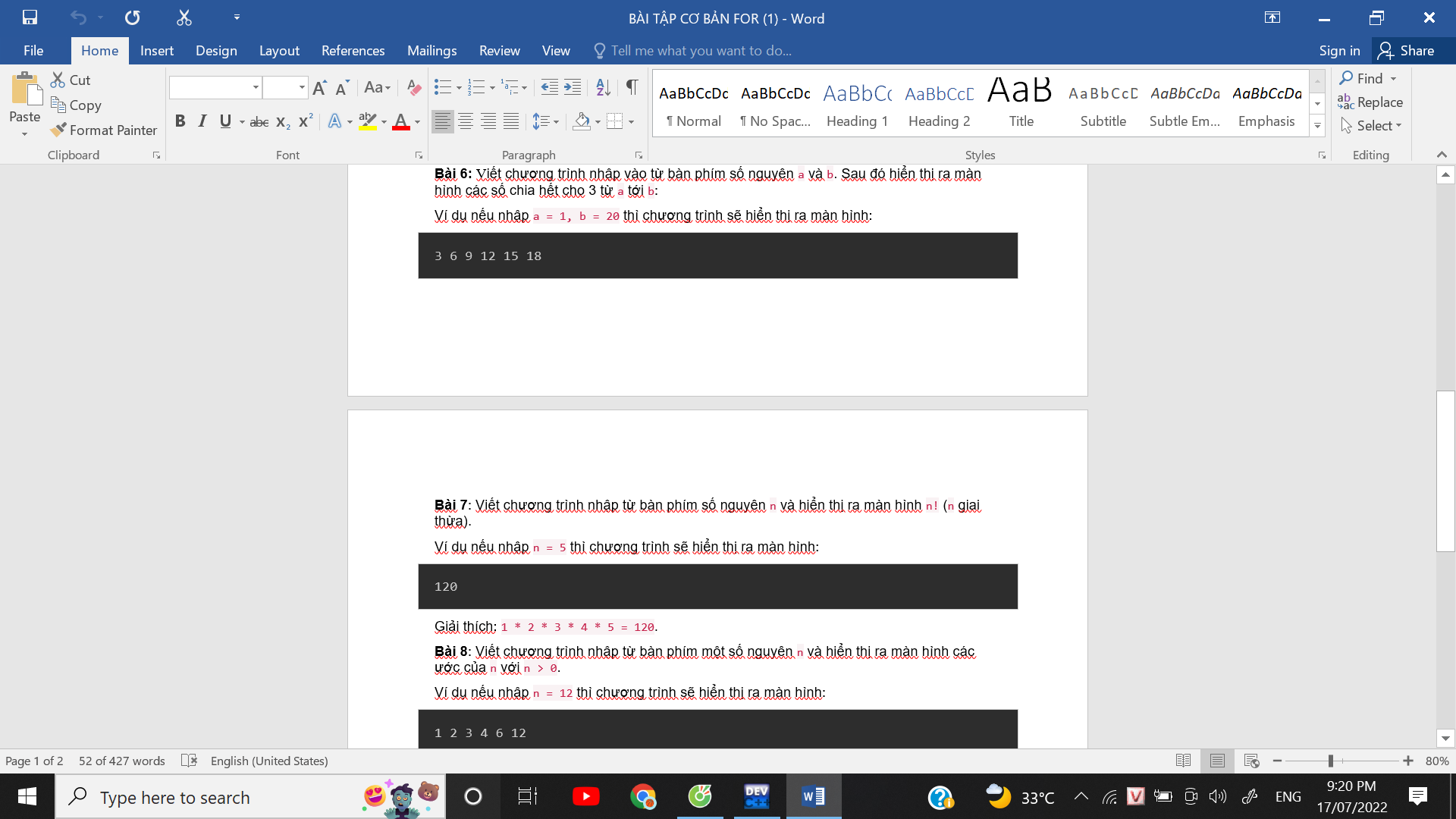1456x819 pixels.
Task: Decrease paragraph indent
Action: [x=549, y=88]
